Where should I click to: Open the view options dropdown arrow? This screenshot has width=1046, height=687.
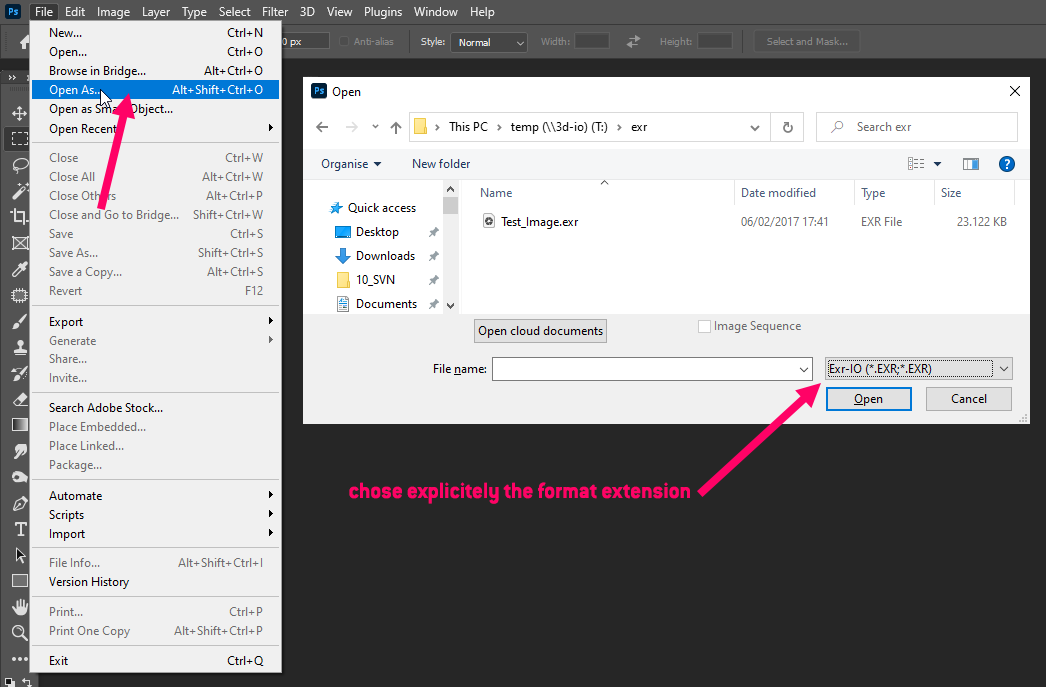click(x=937, y=164)
